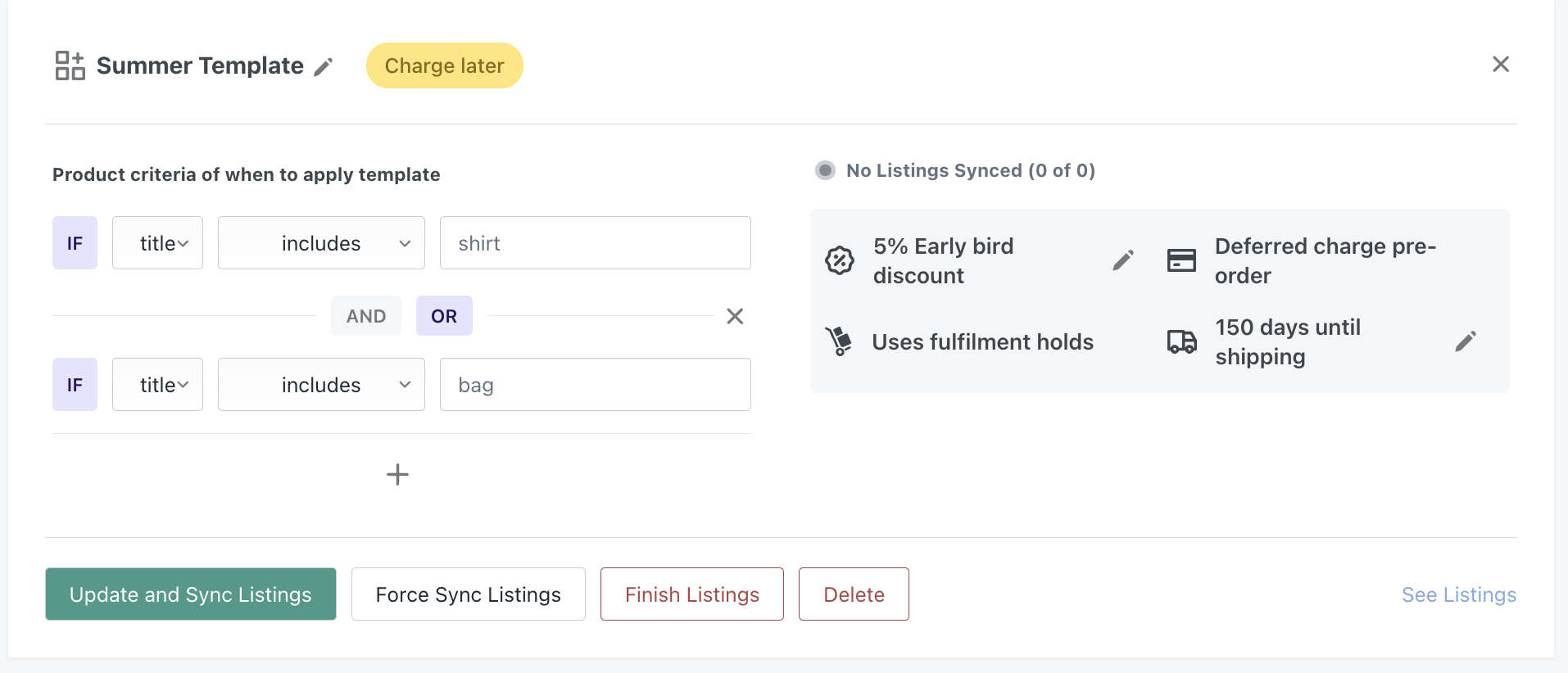The image size is (1568, 673).
Task: Click Update and Sync Listings button
Action: pyautogui.click(x=191, y=594)
